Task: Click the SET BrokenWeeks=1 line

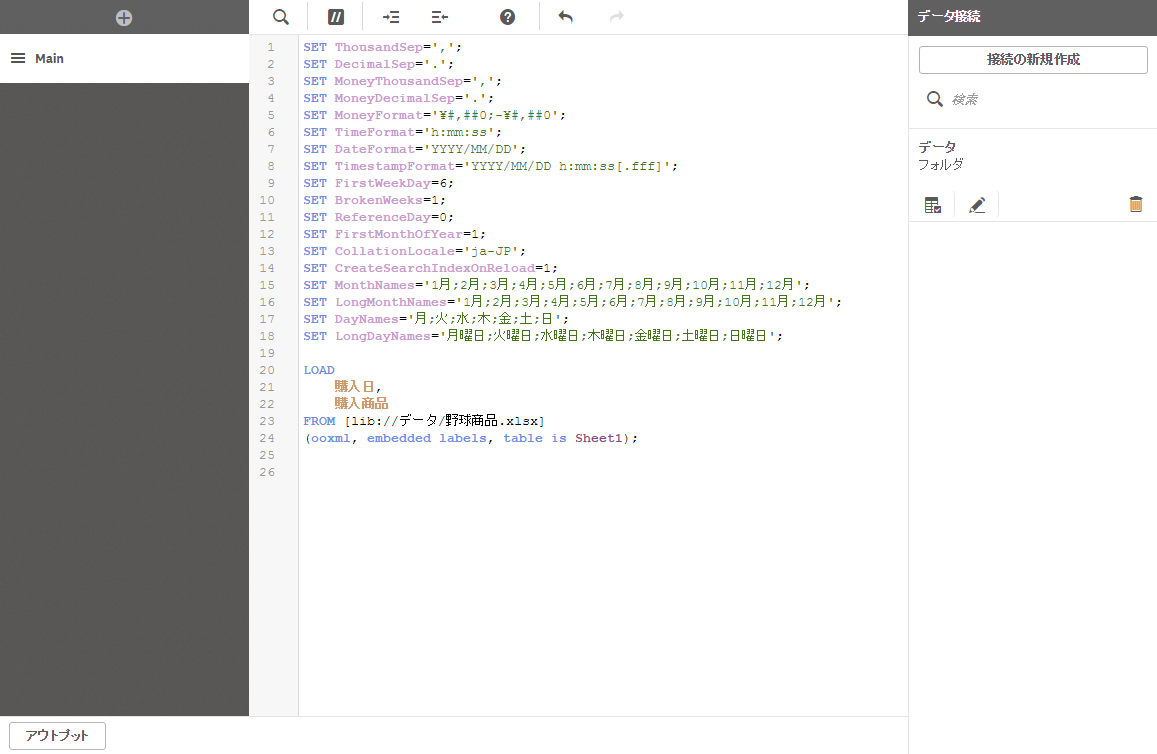Action: click(x=375, y=200)
